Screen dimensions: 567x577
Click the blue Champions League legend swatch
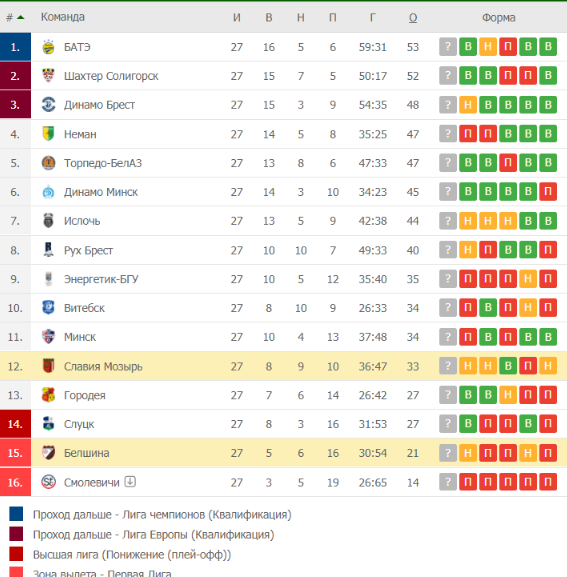coord(16,514)
